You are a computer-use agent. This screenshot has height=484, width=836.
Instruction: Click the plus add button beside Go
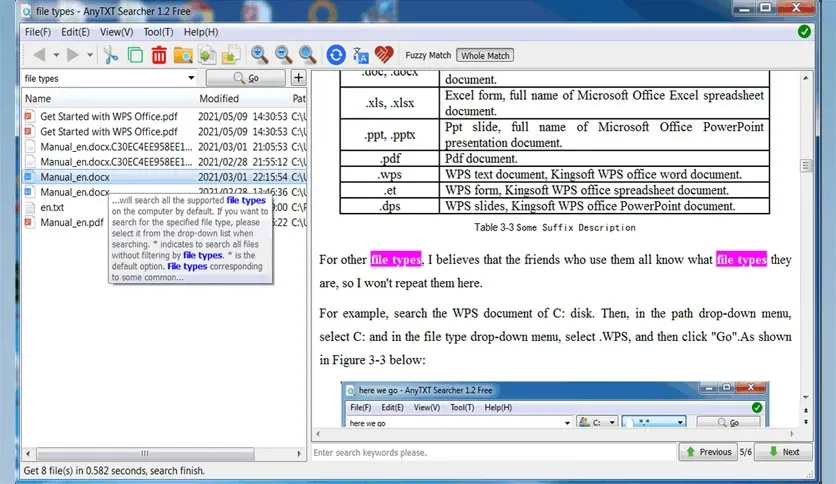299,78
